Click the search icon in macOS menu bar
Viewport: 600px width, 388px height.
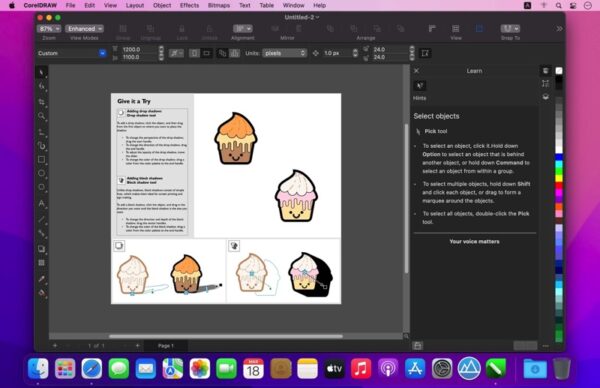point(558,5)
